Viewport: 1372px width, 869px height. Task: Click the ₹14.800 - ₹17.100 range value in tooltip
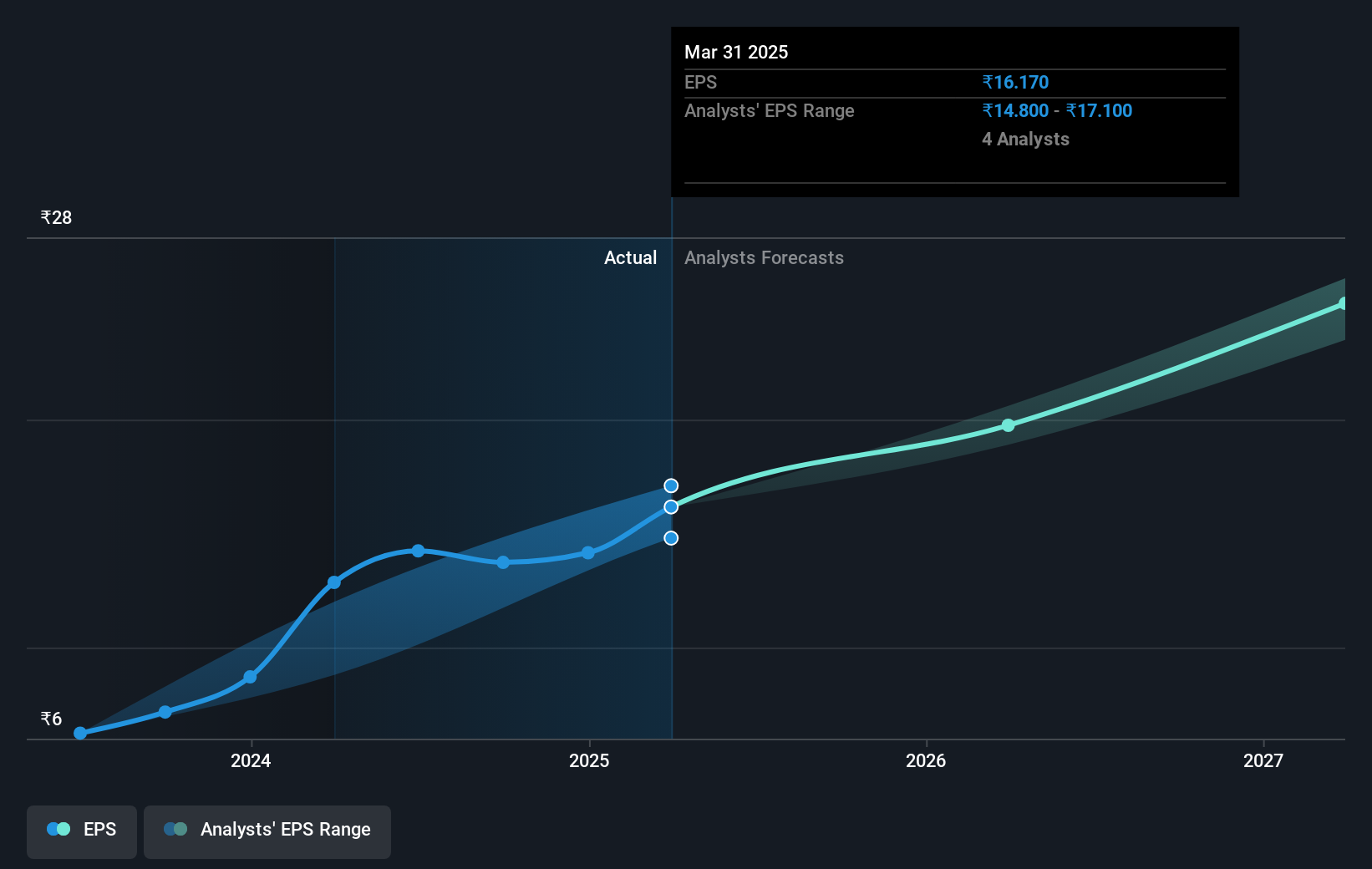(1057, 110)
